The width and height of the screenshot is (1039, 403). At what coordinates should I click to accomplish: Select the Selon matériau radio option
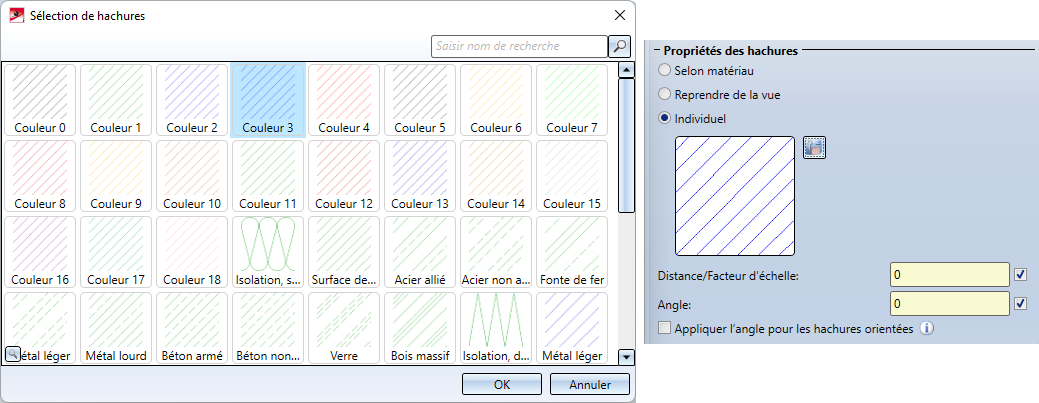665,71
